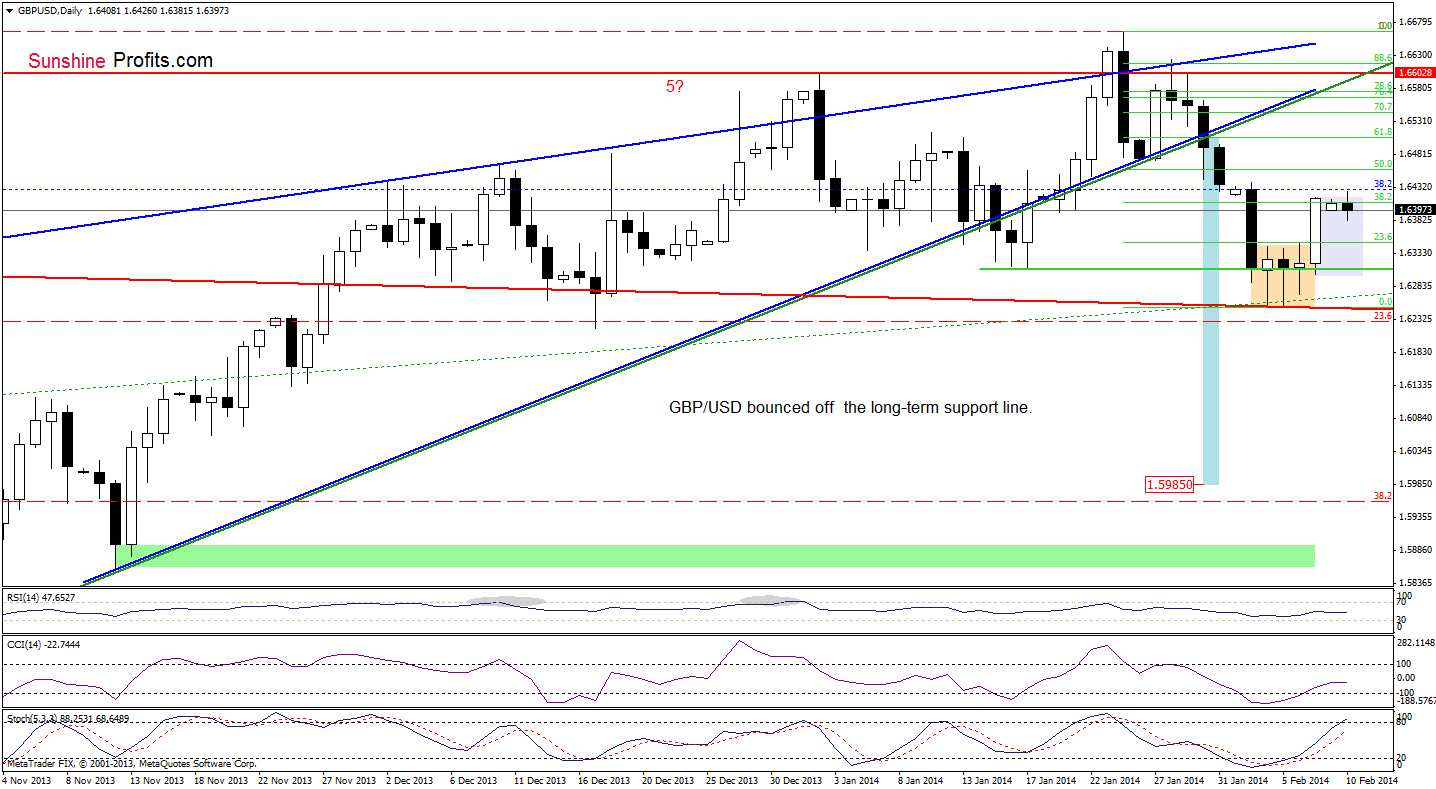Select the orange consolidation rectangle
The width and height of the screenshot is (1436, 789).
tap(1282, 275)
